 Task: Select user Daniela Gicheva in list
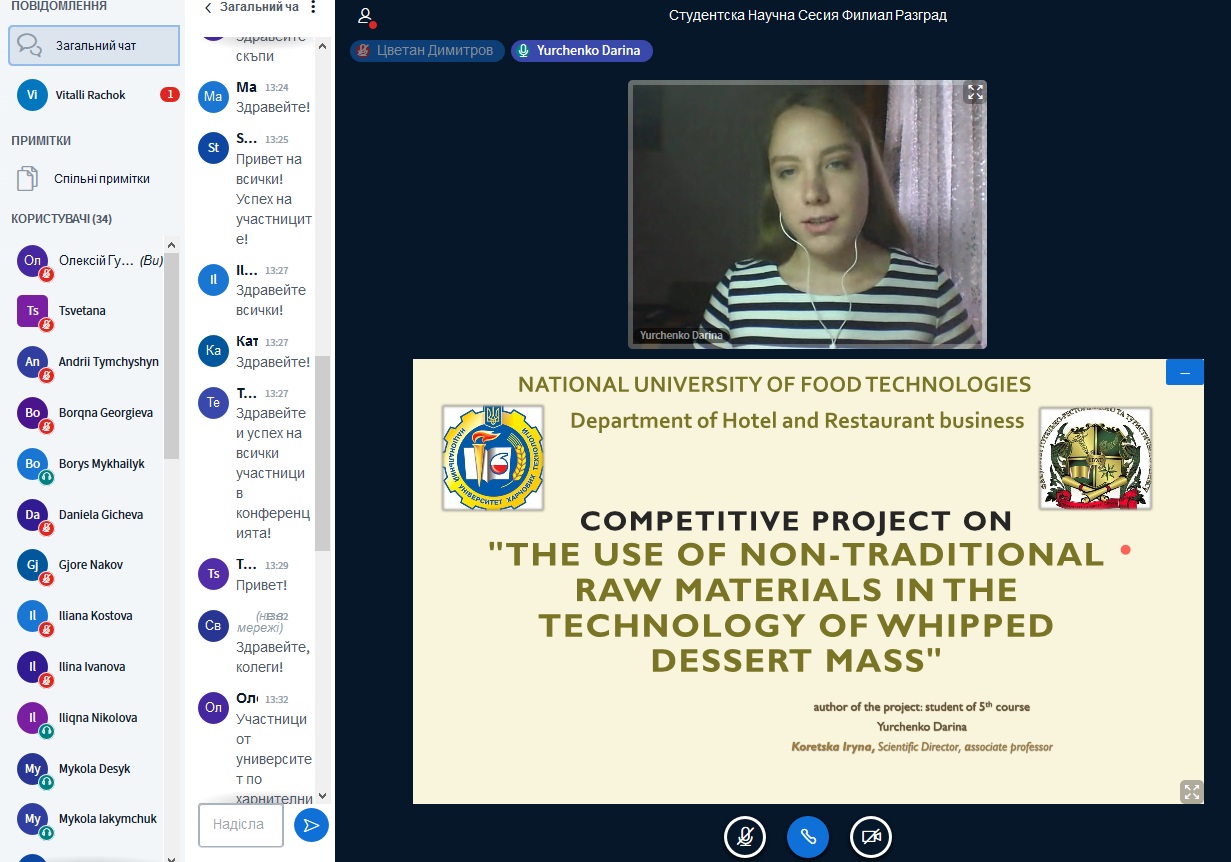pos(100,515)
